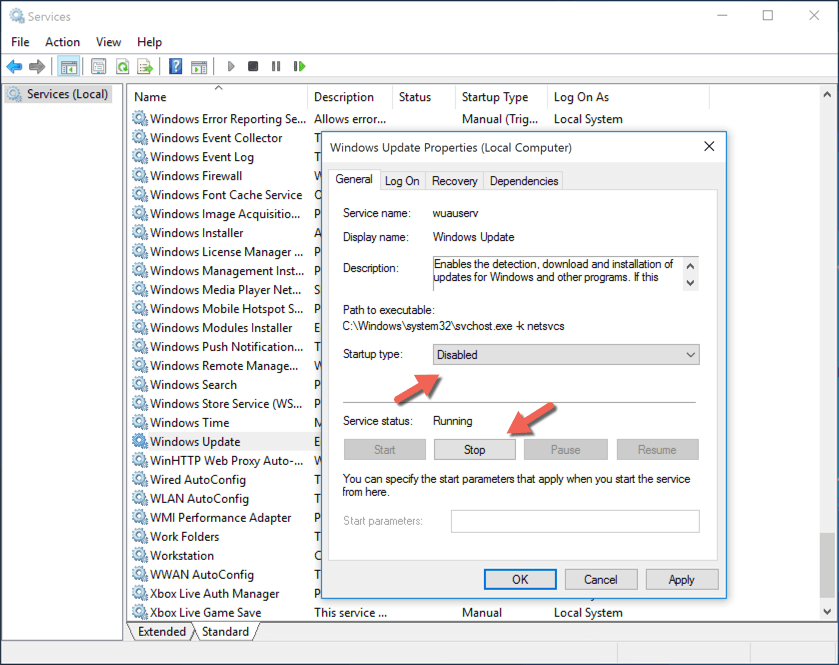
Task: Sort by the Status column header
Action: tap(424, 97)
